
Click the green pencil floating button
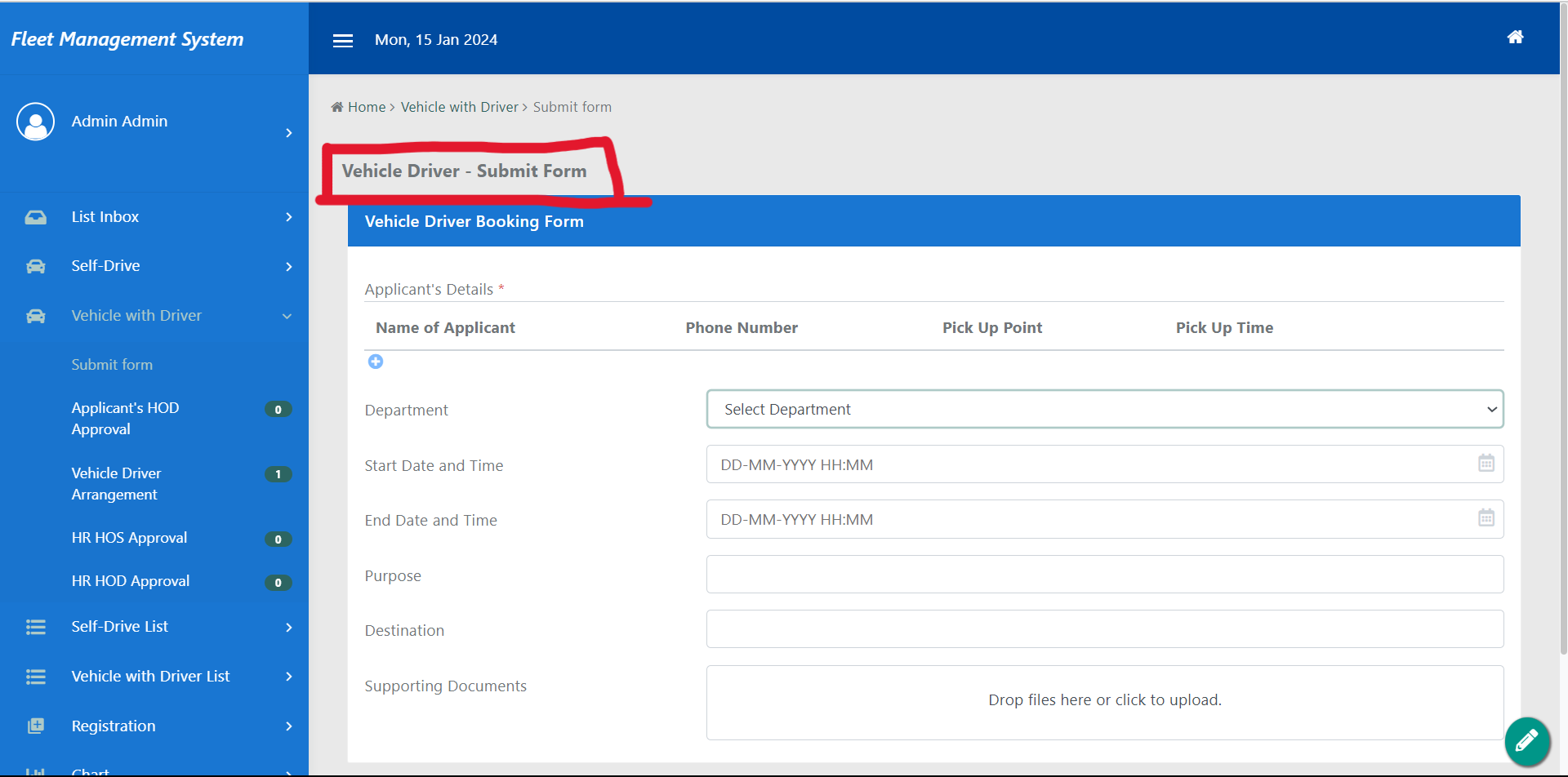coord(1527,741)
